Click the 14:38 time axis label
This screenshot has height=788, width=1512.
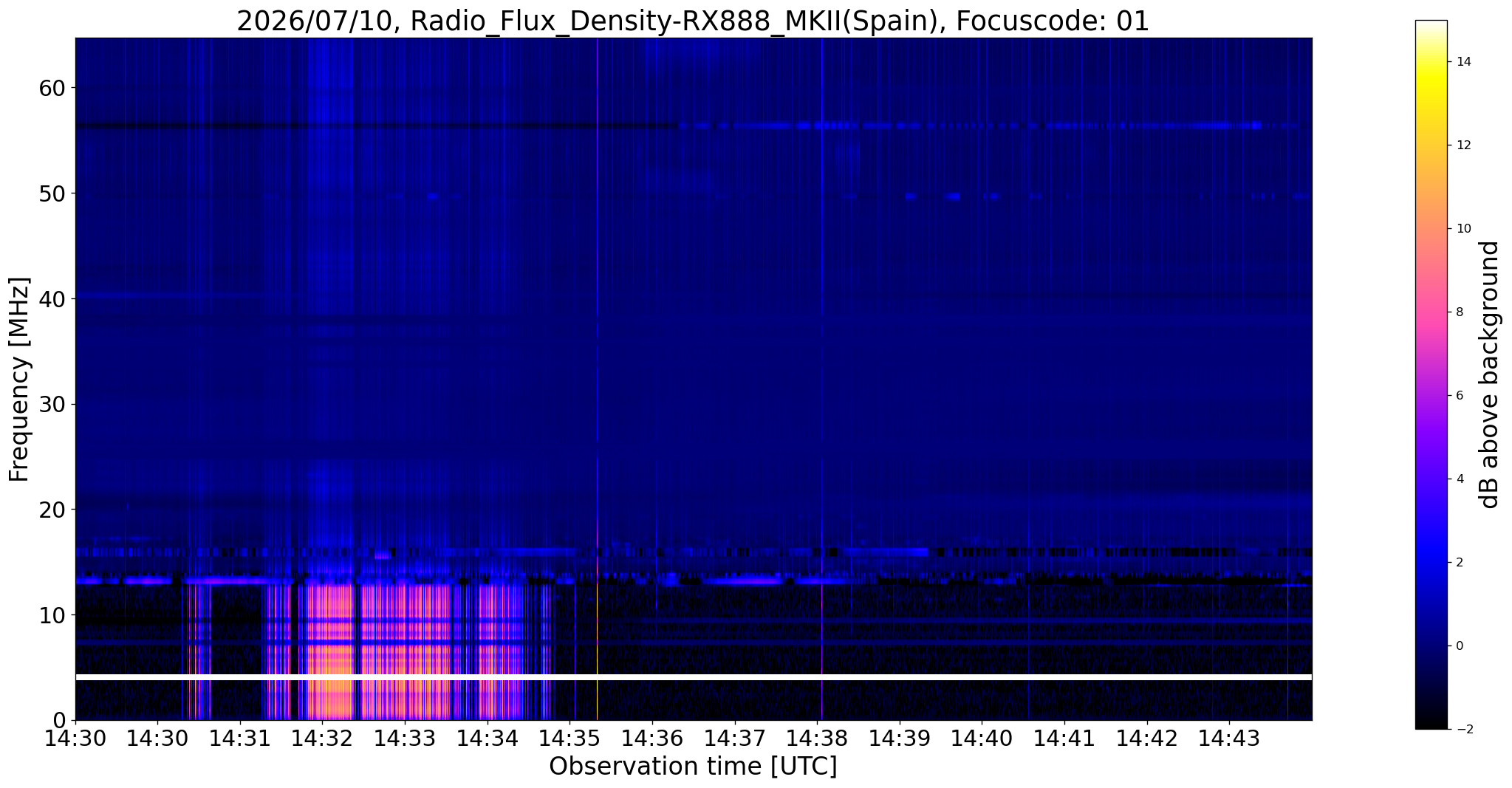coord(817,737)
